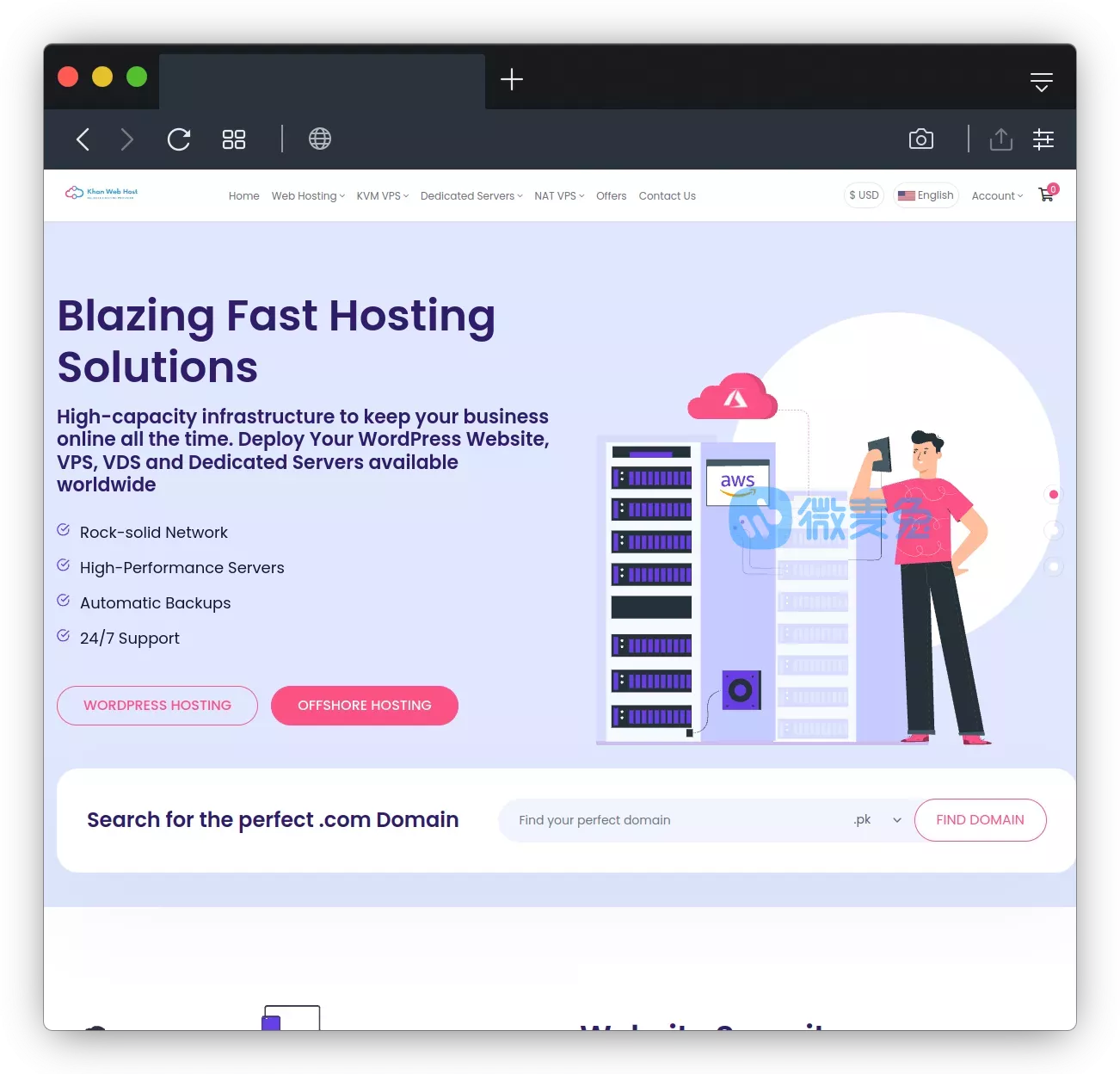The height and width of the screenshot is (1074, 1120).
Task: Select the second carousel indicator dot
Action: pyautogui.click(x=1053, y=531)
